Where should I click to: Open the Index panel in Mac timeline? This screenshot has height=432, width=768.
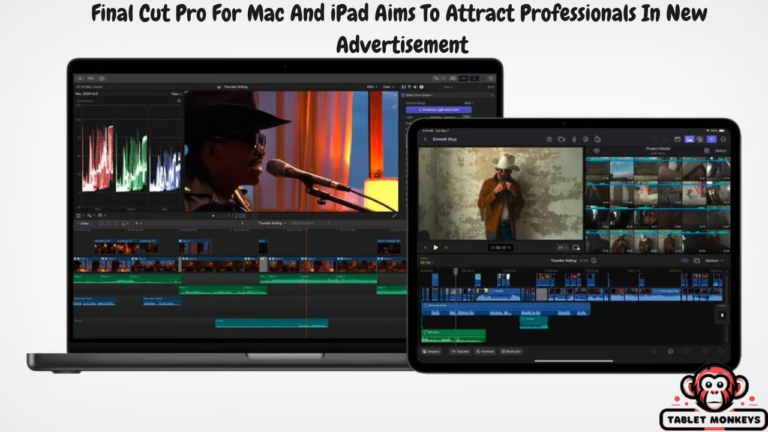tap(84, 223)
